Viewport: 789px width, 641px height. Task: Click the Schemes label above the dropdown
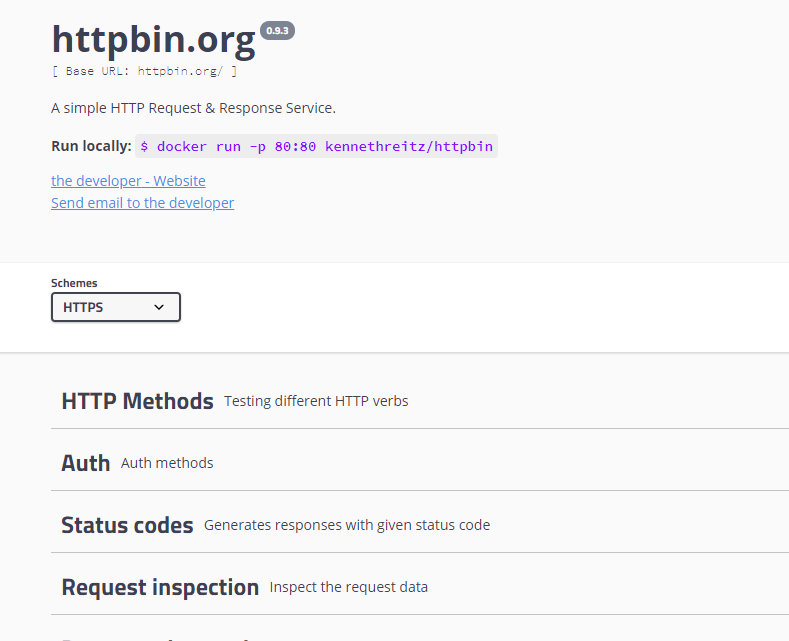pyautogui.click(x=74, y=283)
